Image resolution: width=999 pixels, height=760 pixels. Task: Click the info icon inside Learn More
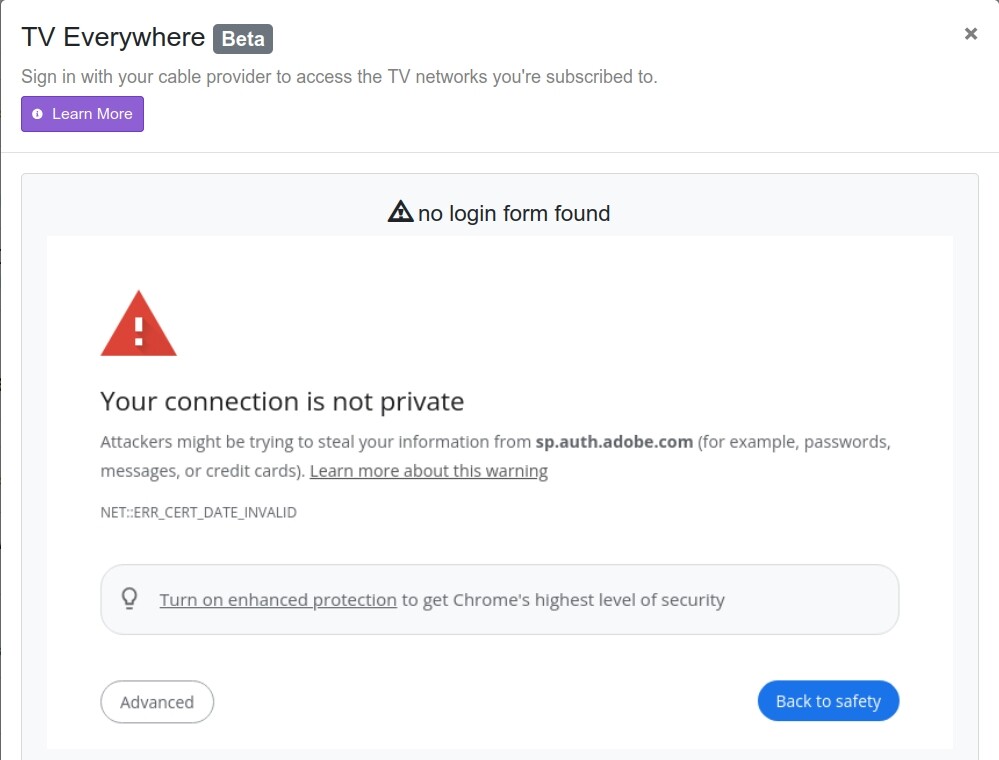click(38, 114)
